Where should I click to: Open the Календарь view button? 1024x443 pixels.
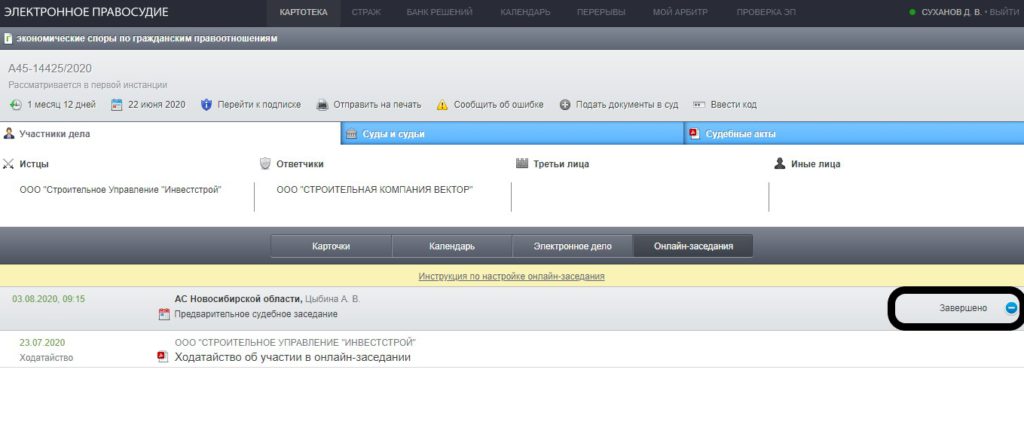coord(452,246)
